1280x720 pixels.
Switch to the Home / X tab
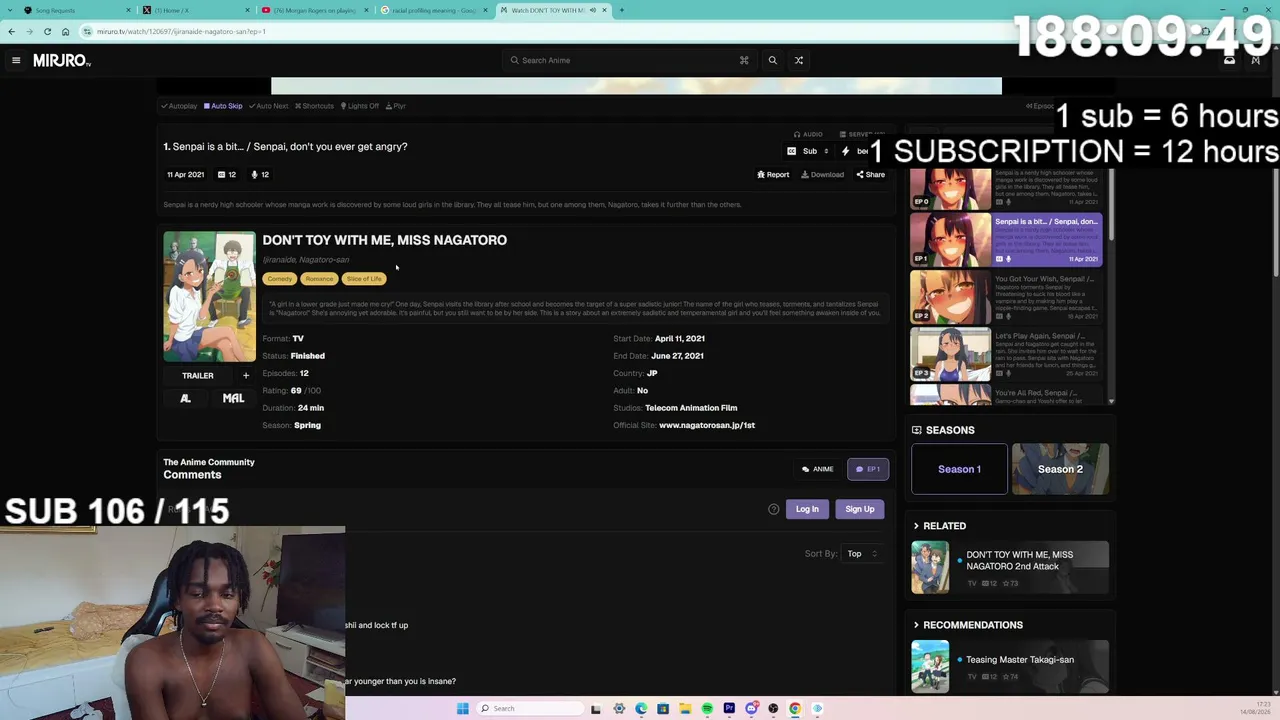tap(195, 10)
